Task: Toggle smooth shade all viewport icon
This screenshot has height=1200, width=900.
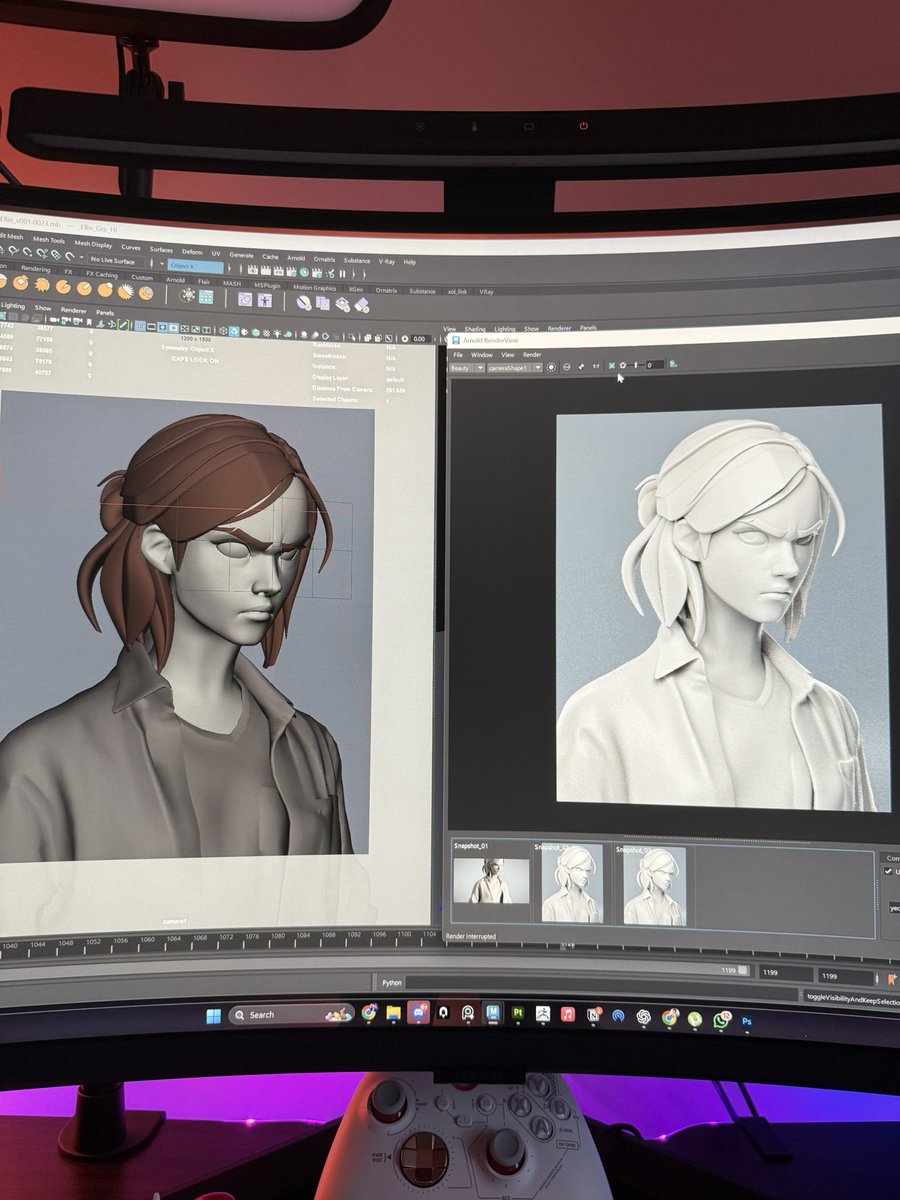Action: 234,331
